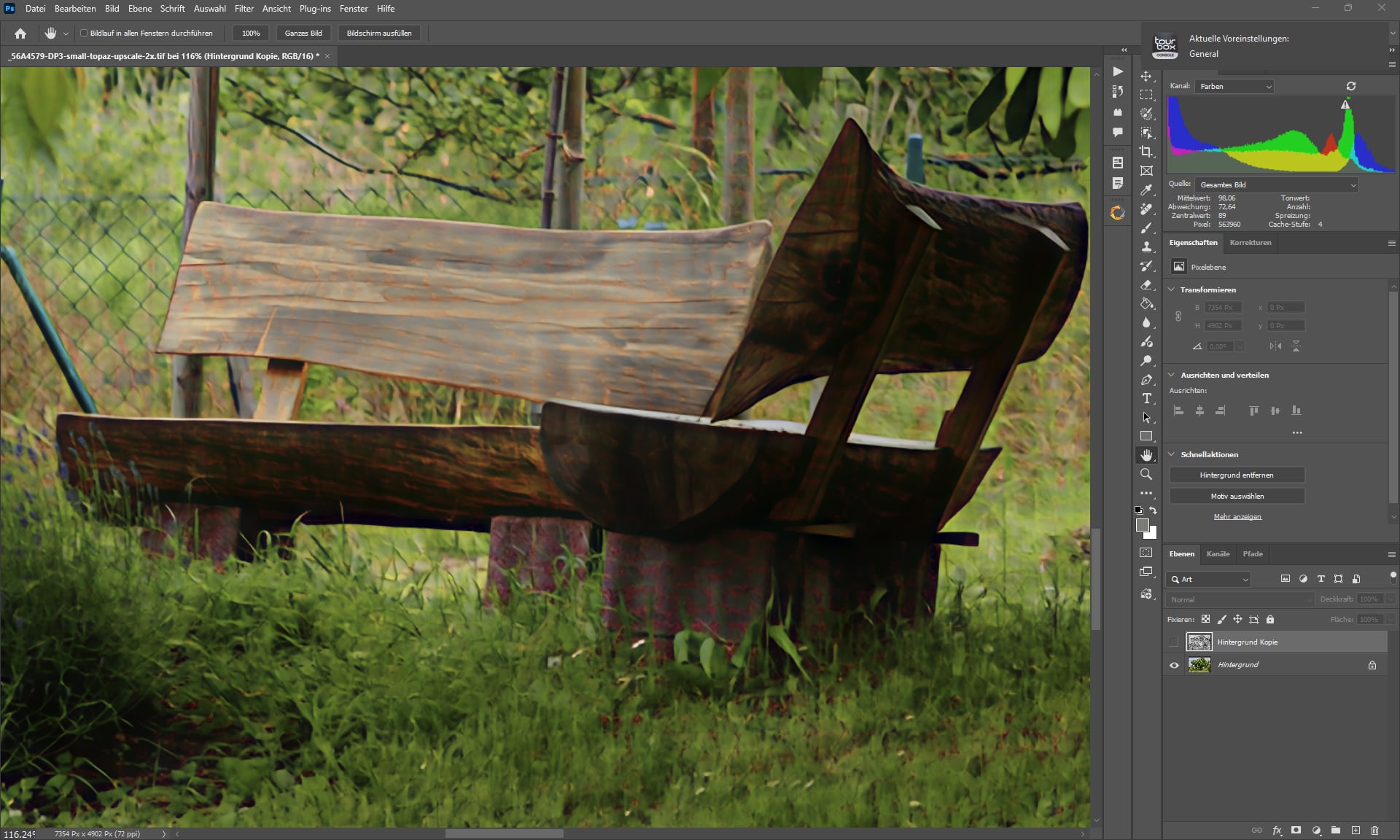Viewport: 1400px width, 840px height.
Task: Select the Horizontal Type tool
Action: 1146,398
